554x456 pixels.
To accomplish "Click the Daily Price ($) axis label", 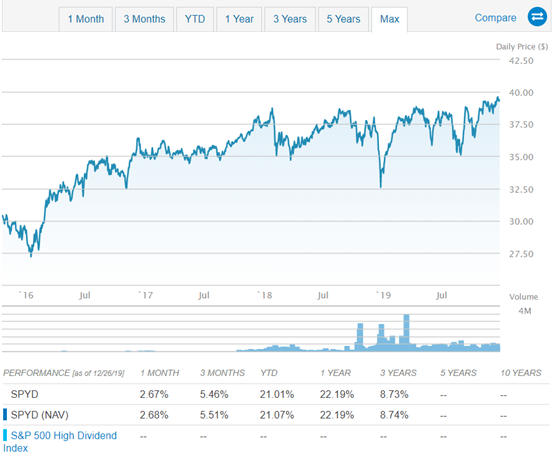I will (522, 47).
